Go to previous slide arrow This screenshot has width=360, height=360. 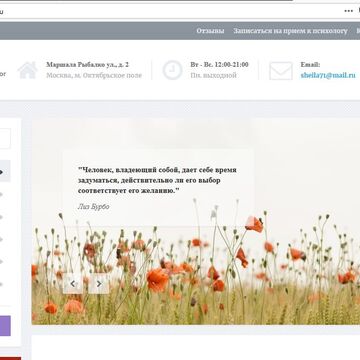pyautogui.click(x=73, y=284)
